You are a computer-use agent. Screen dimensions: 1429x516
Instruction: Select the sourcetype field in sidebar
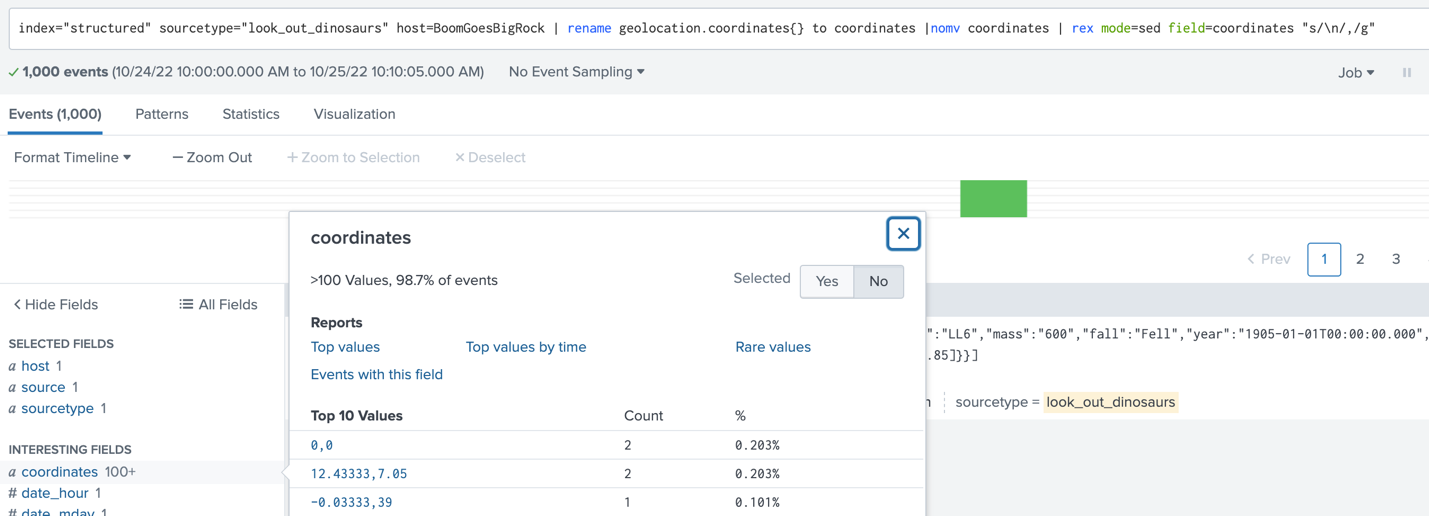coord(57,408)
